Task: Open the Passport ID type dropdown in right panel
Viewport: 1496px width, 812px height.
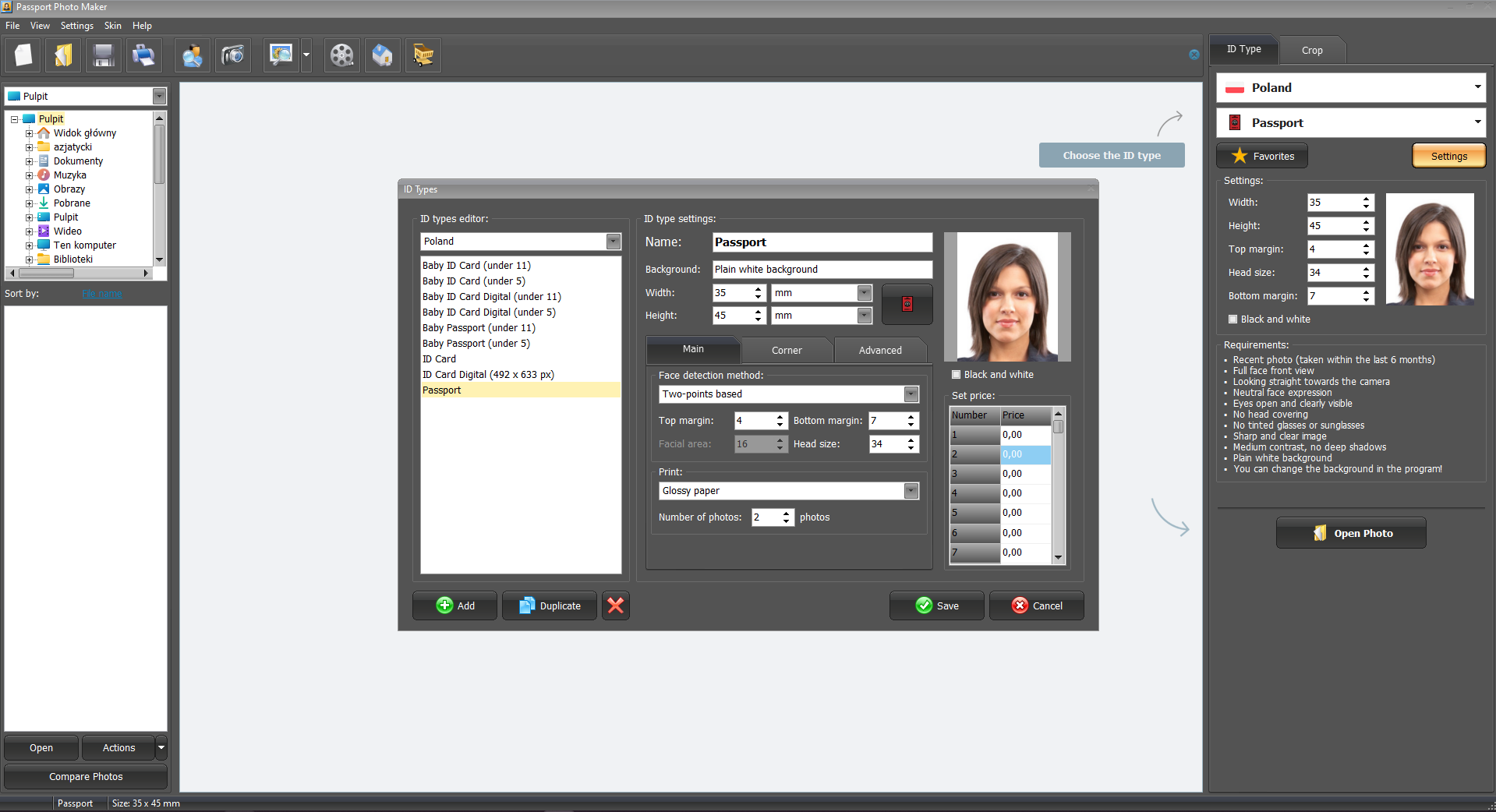Action: coord(1351,122)
